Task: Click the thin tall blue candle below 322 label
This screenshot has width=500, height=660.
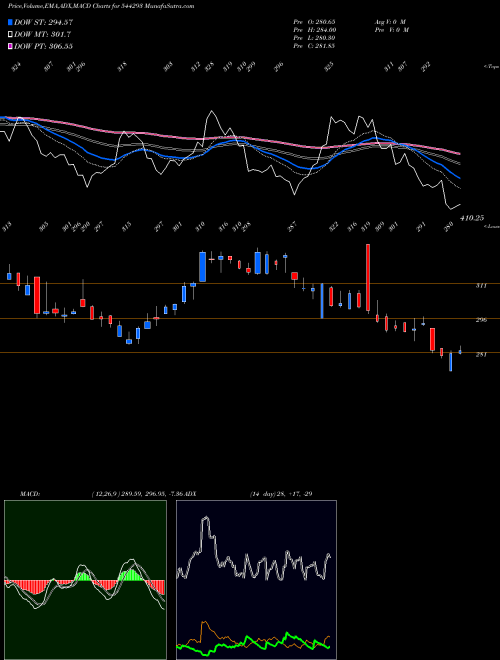Action: click(x=322, y=301)
